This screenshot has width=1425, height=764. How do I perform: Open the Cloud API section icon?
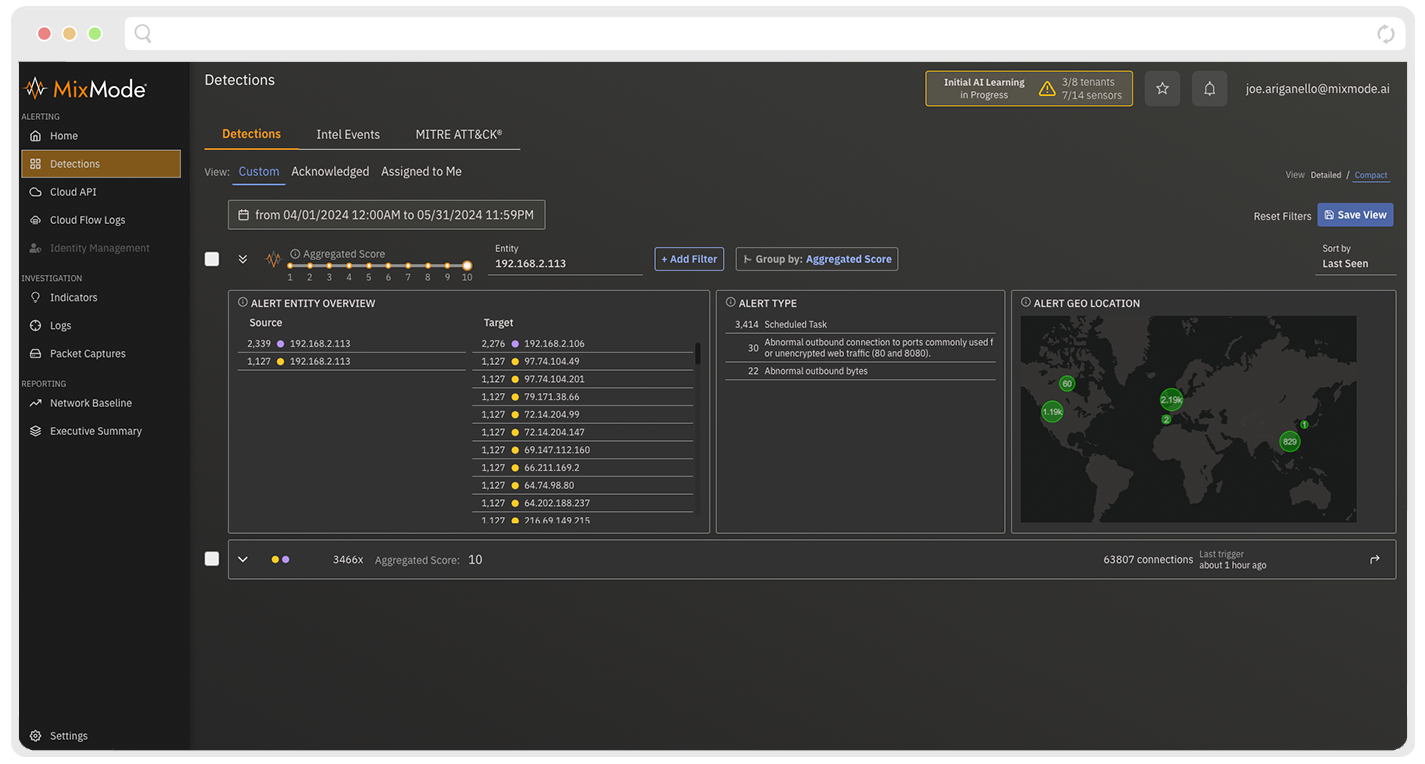click(x=35, y=192)
